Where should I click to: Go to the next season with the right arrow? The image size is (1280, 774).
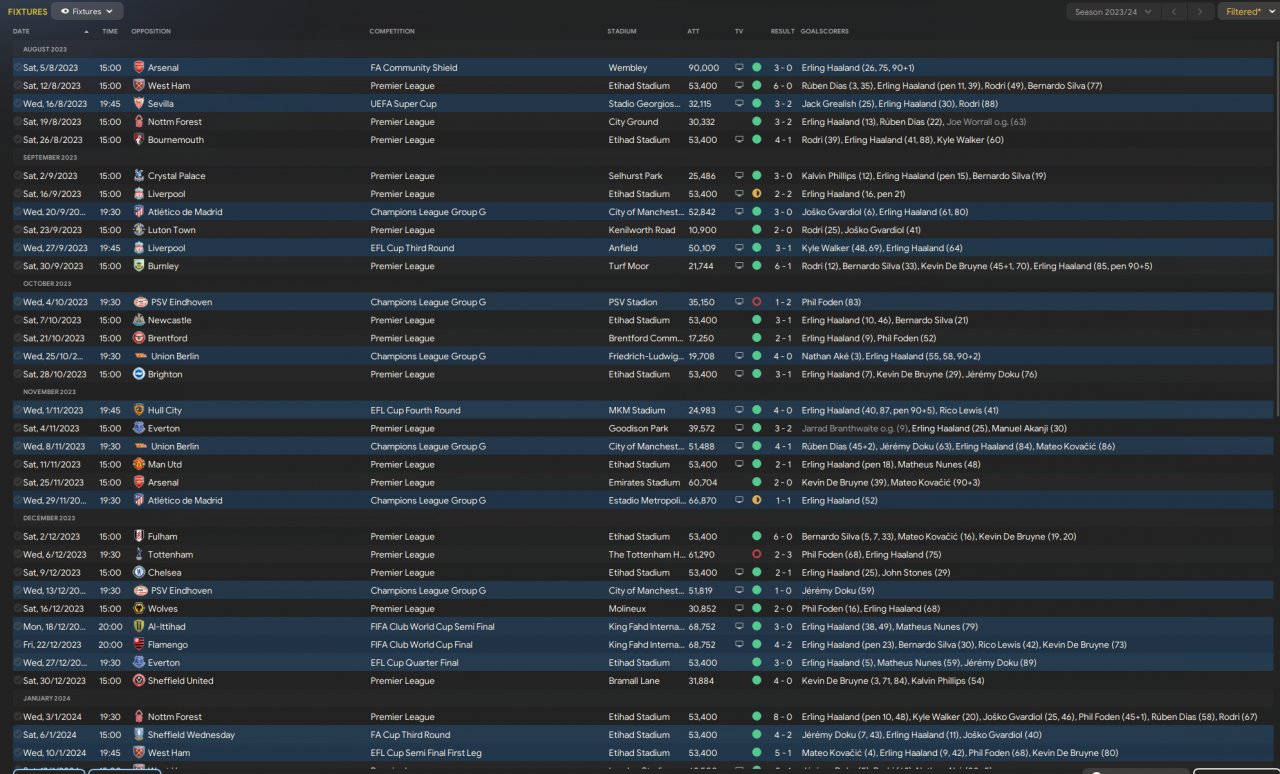point(1201,12)
